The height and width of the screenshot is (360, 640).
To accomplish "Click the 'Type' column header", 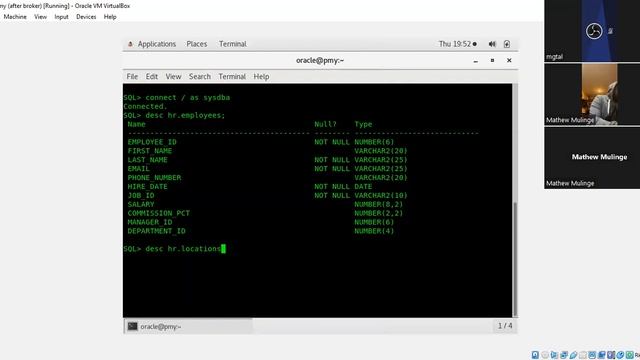I will point(363,124).
